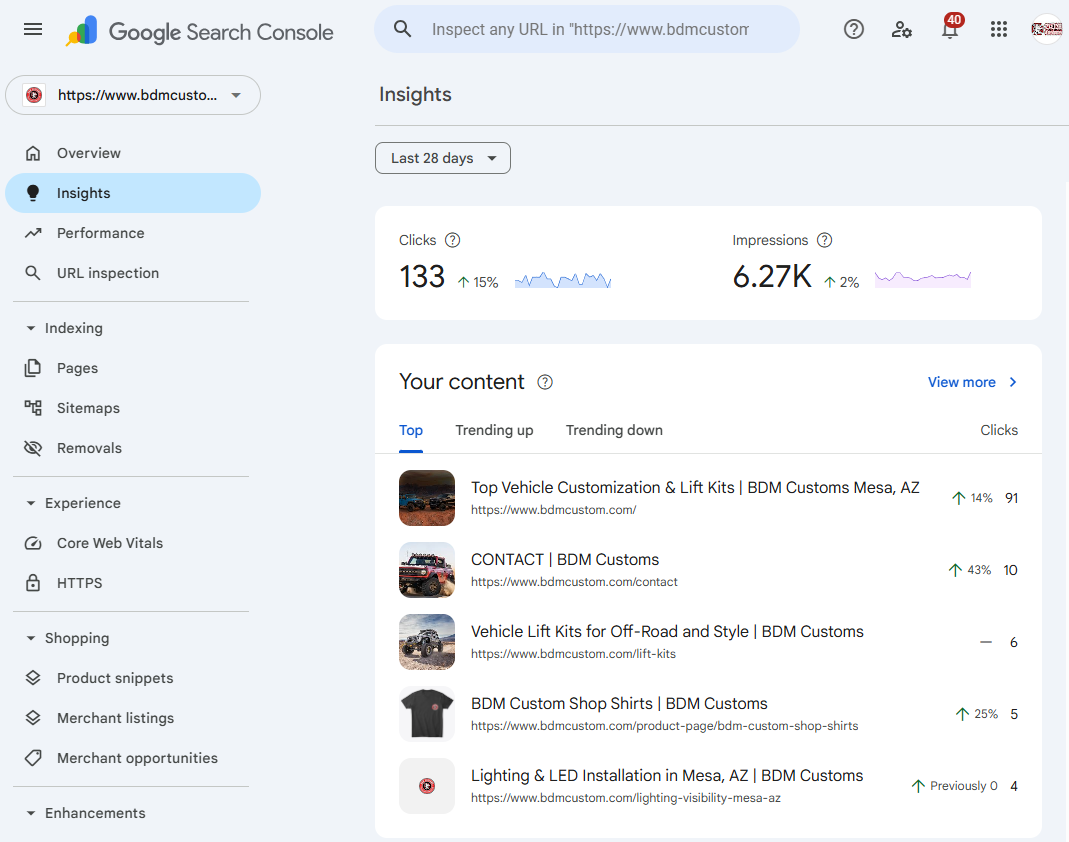Open Lighting & LED Installation entry
The width and height of the screenshot is (1069, 842).
pos(708,786)
